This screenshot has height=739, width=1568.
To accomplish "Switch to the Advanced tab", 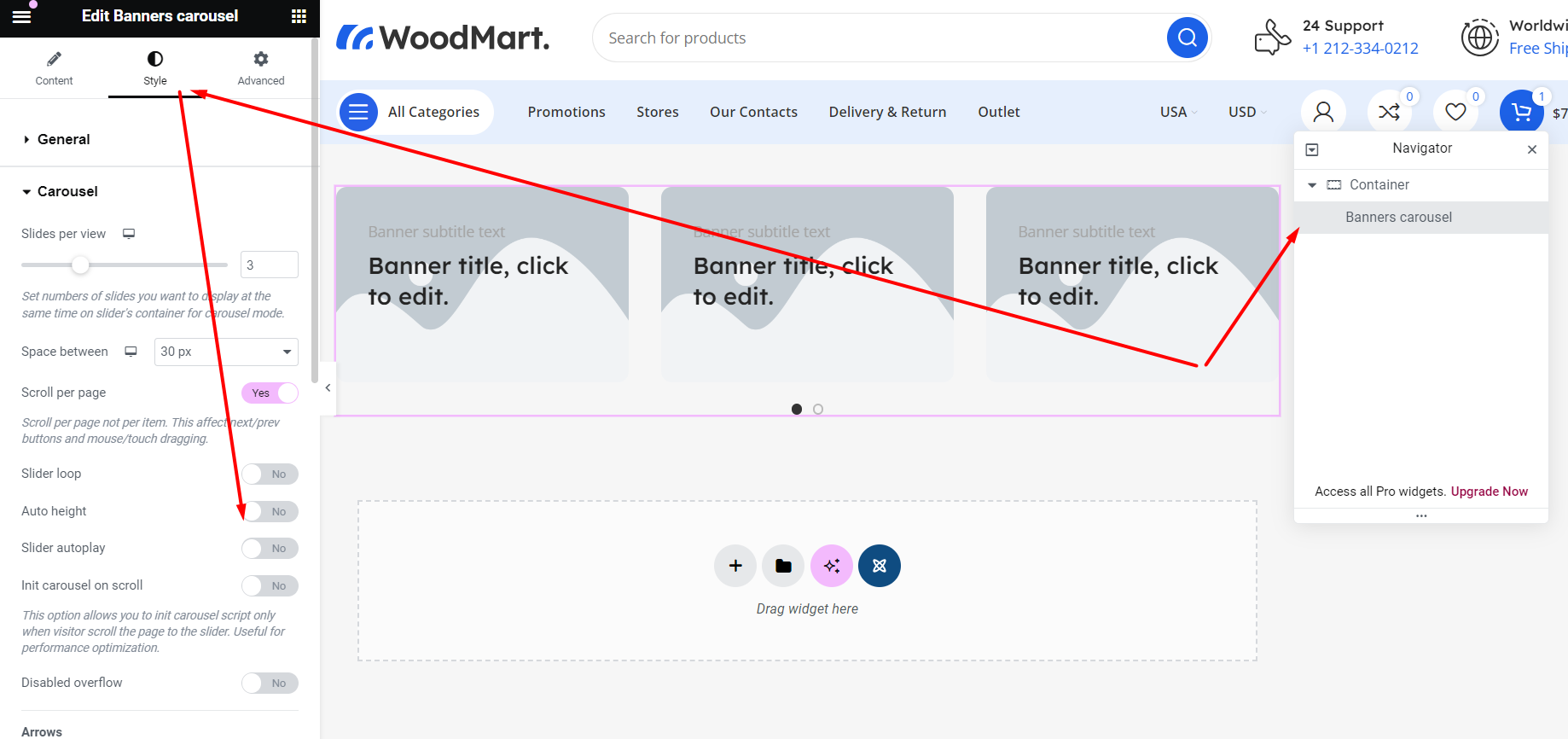I will [x=261, y=67].
